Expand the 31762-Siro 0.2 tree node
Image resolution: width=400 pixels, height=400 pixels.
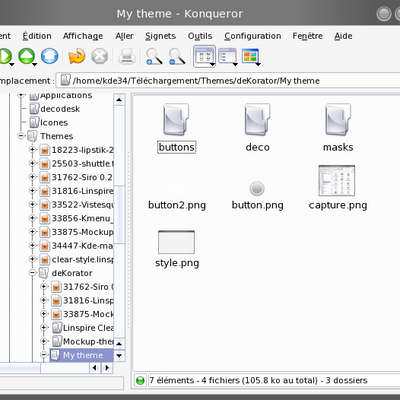32,177
